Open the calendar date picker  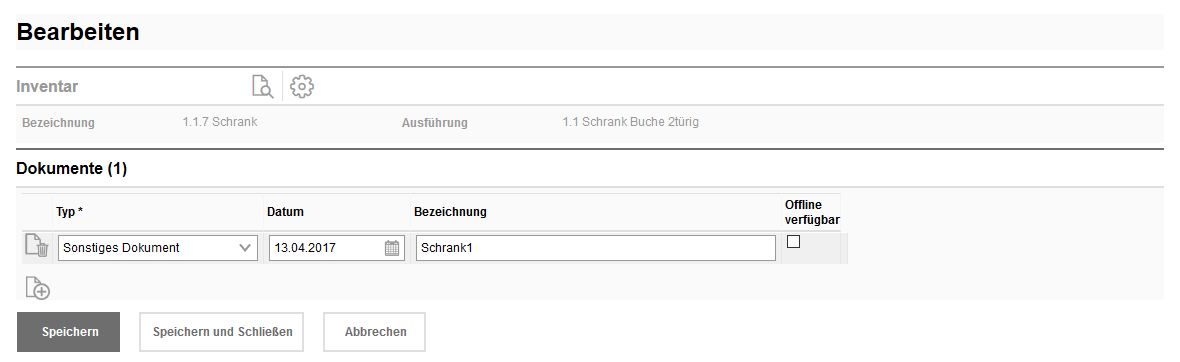pos(392,248)
